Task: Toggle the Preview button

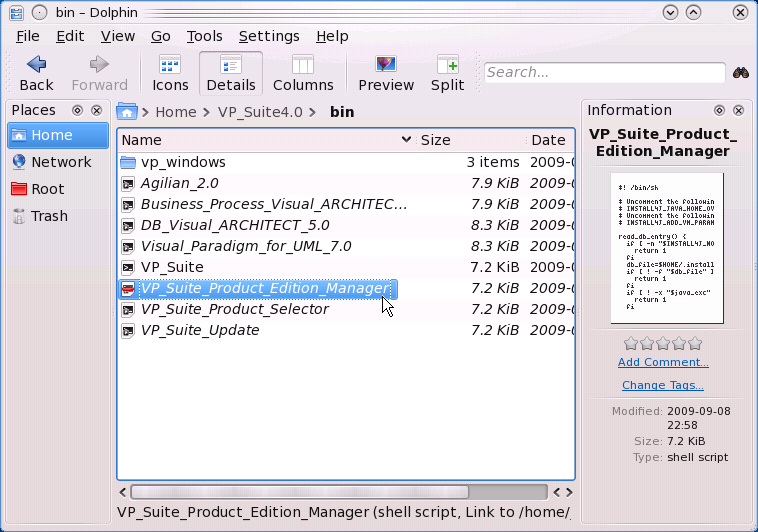Action: pos(386,74)
